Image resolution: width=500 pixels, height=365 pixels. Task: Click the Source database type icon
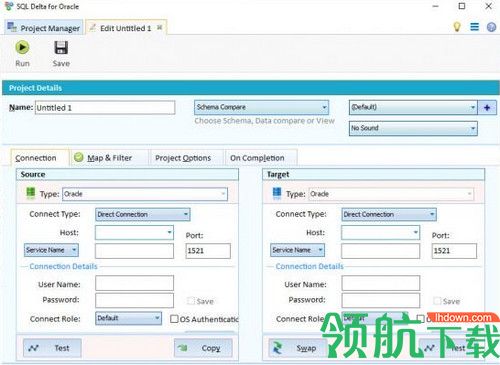pyautogui.click(x=30, y=193)
